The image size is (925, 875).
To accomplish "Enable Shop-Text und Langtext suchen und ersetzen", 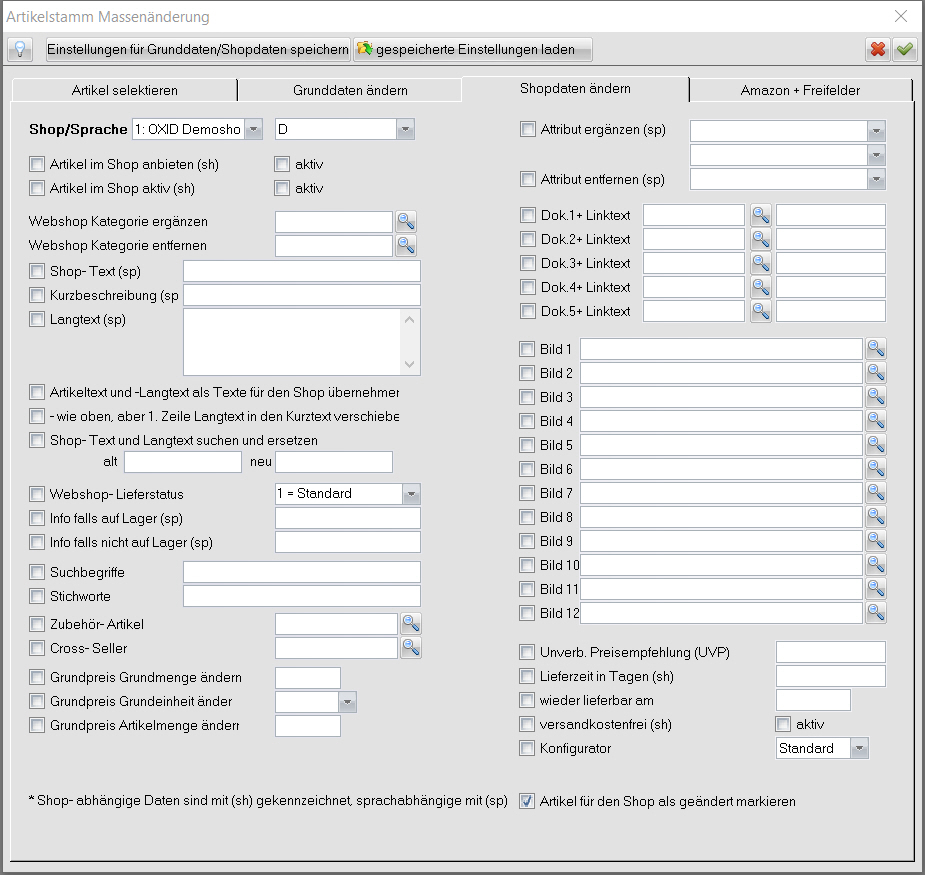I will 37,440.
